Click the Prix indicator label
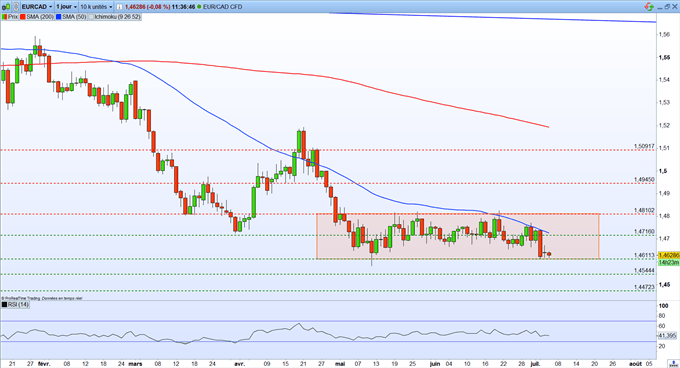 click(x=13, y=17)
